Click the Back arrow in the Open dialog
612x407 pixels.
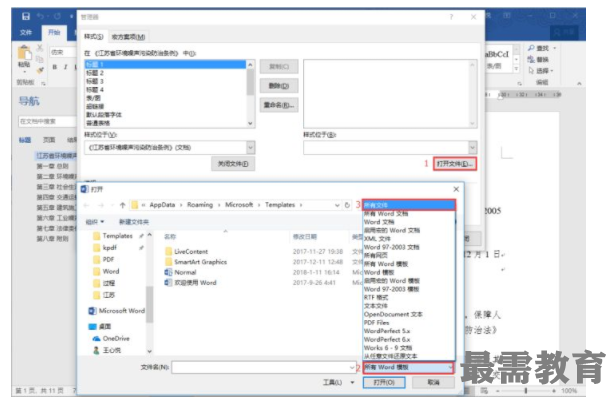point(87,205)
